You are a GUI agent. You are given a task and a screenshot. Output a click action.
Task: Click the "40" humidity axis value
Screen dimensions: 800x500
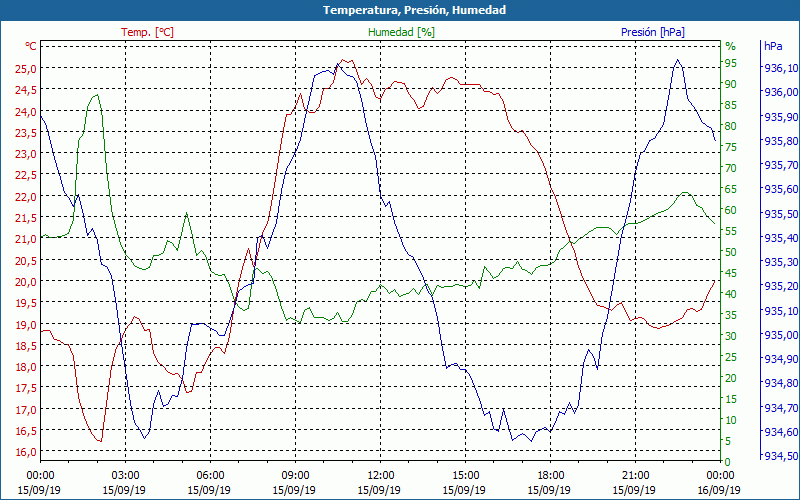731,294
